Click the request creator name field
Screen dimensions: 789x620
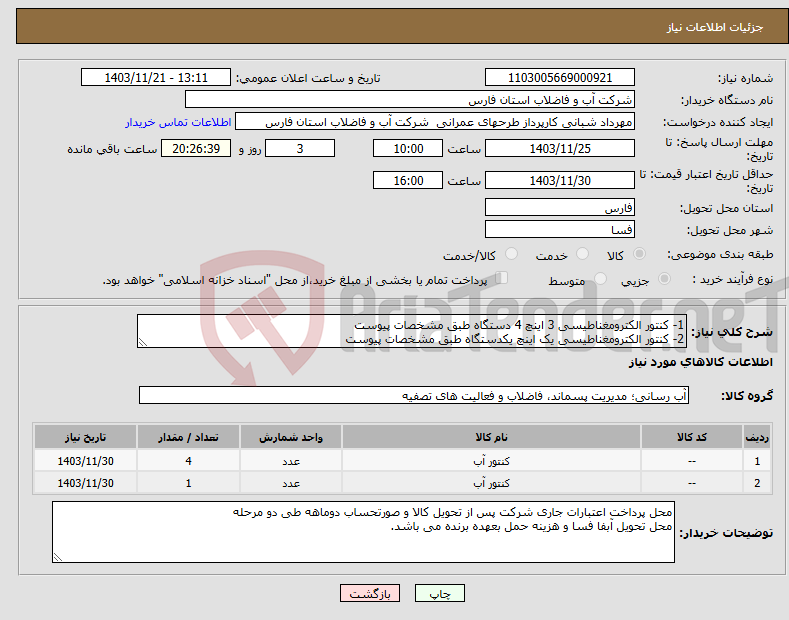435,122
